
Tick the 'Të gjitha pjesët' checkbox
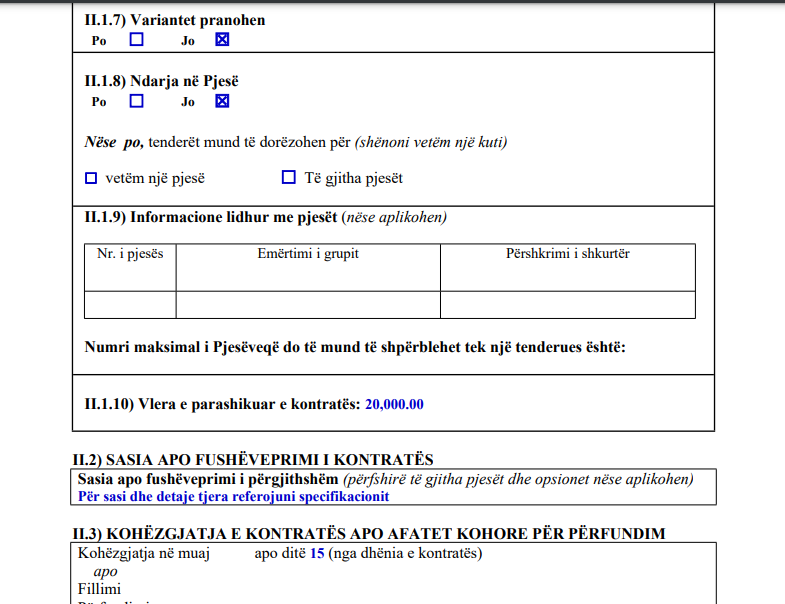[289, 177]
